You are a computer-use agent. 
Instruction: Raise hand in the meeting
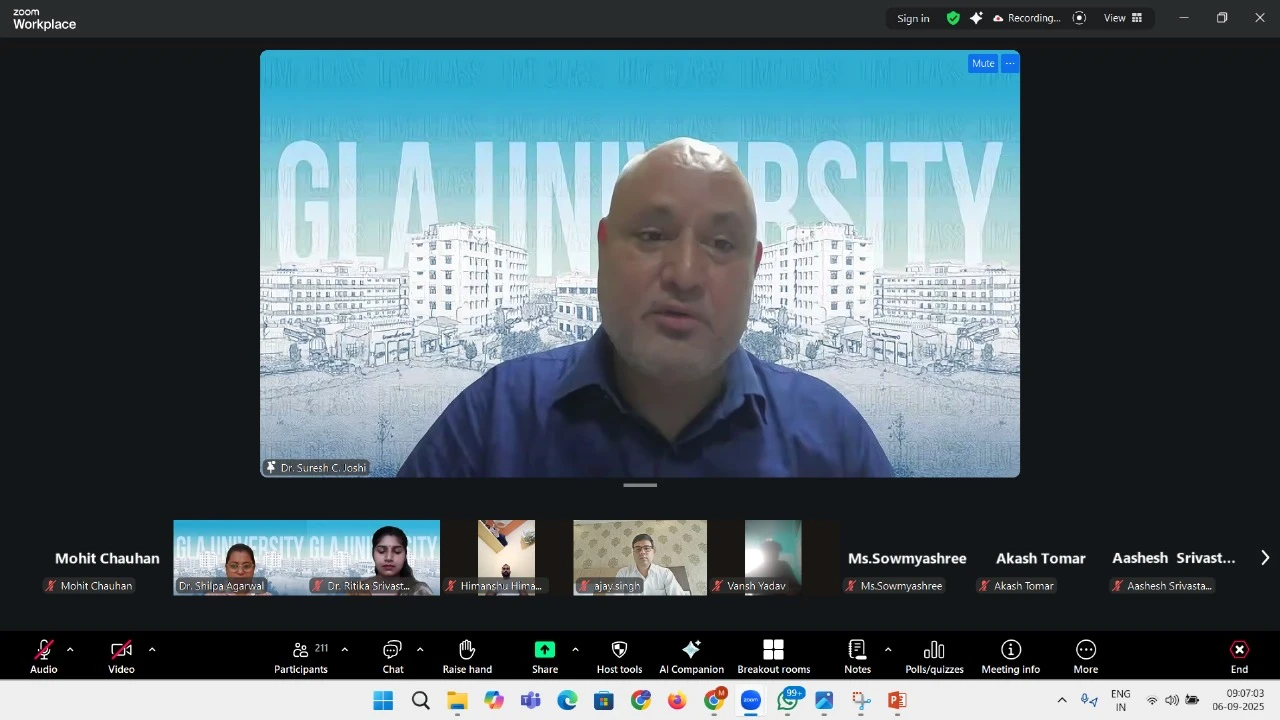pyautogui.click(x=467, y=657)
